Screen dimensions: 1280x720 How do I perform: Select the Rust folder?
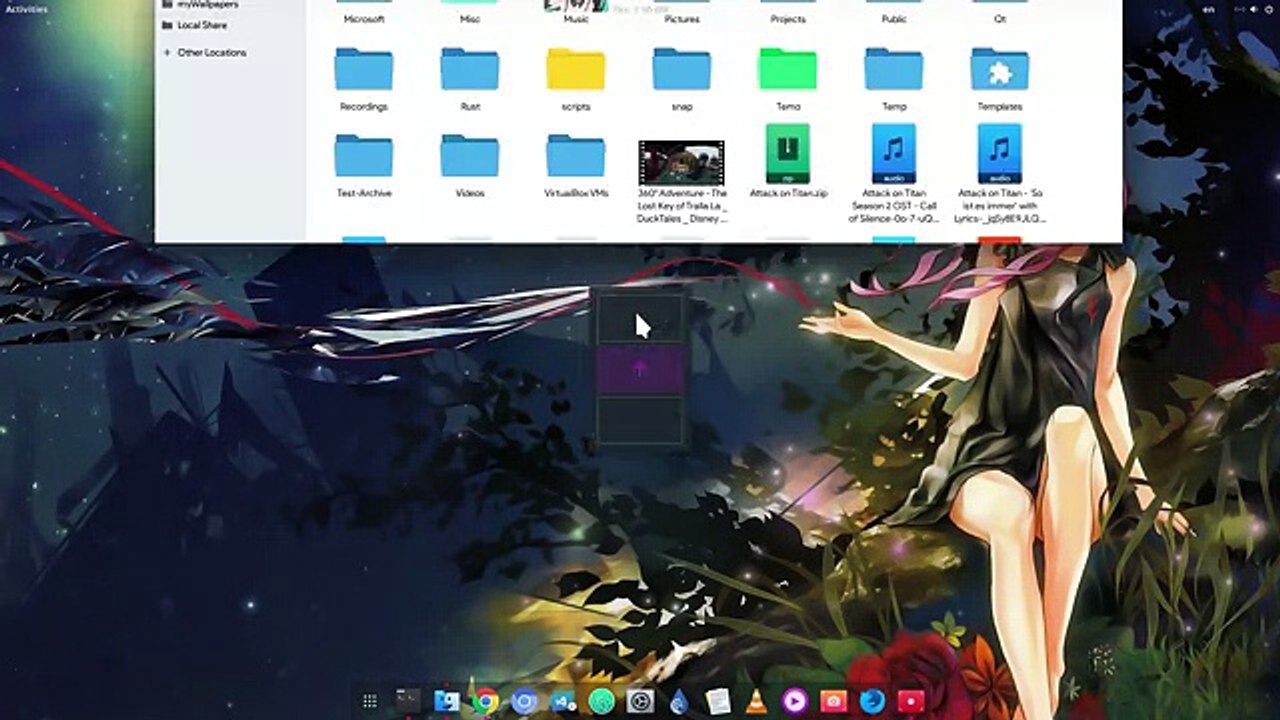(x=470, y=78)
